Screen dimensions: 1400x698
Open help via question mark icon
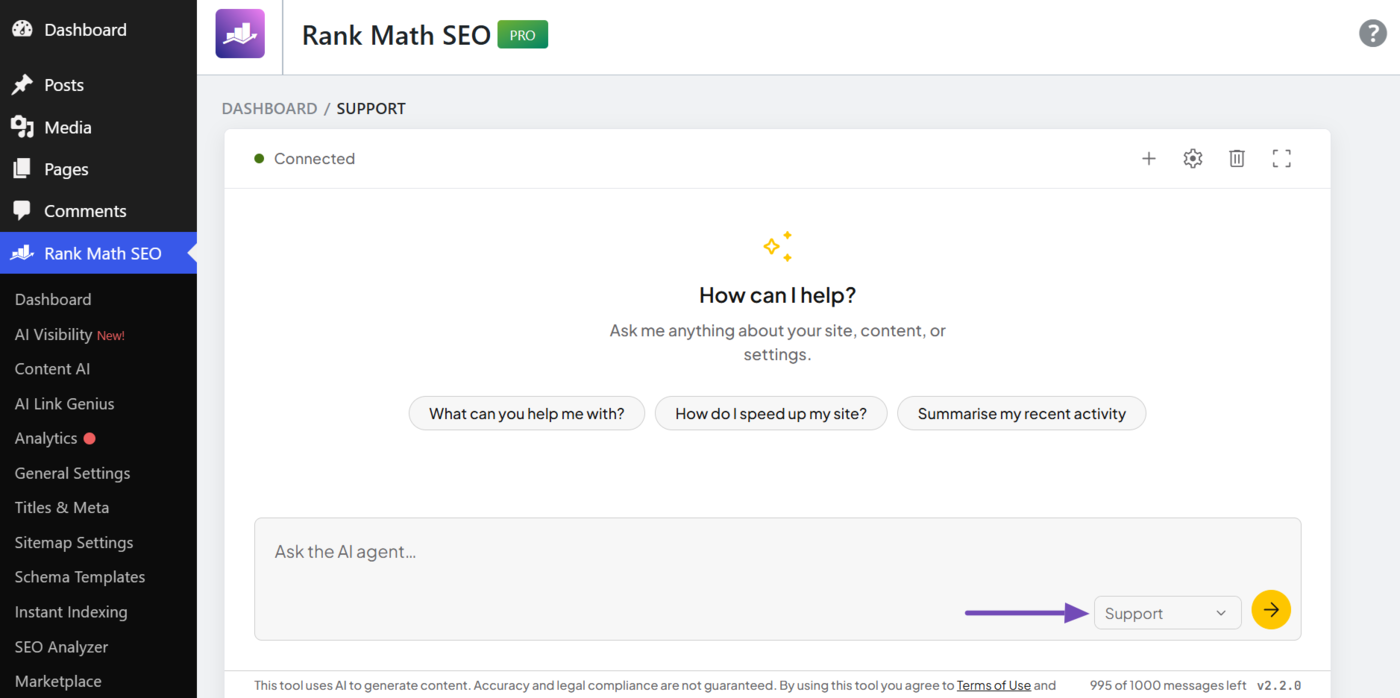click(x=1373, y=33)
